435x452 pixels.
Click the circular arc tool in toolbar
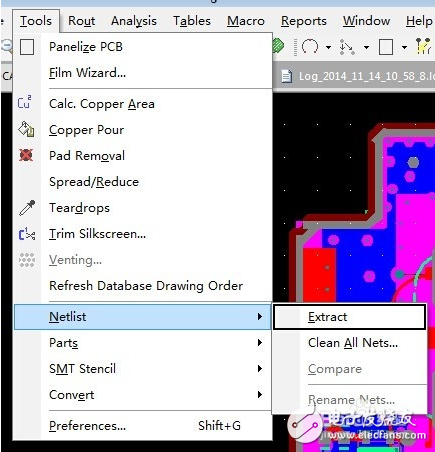[x=310, y=47]
